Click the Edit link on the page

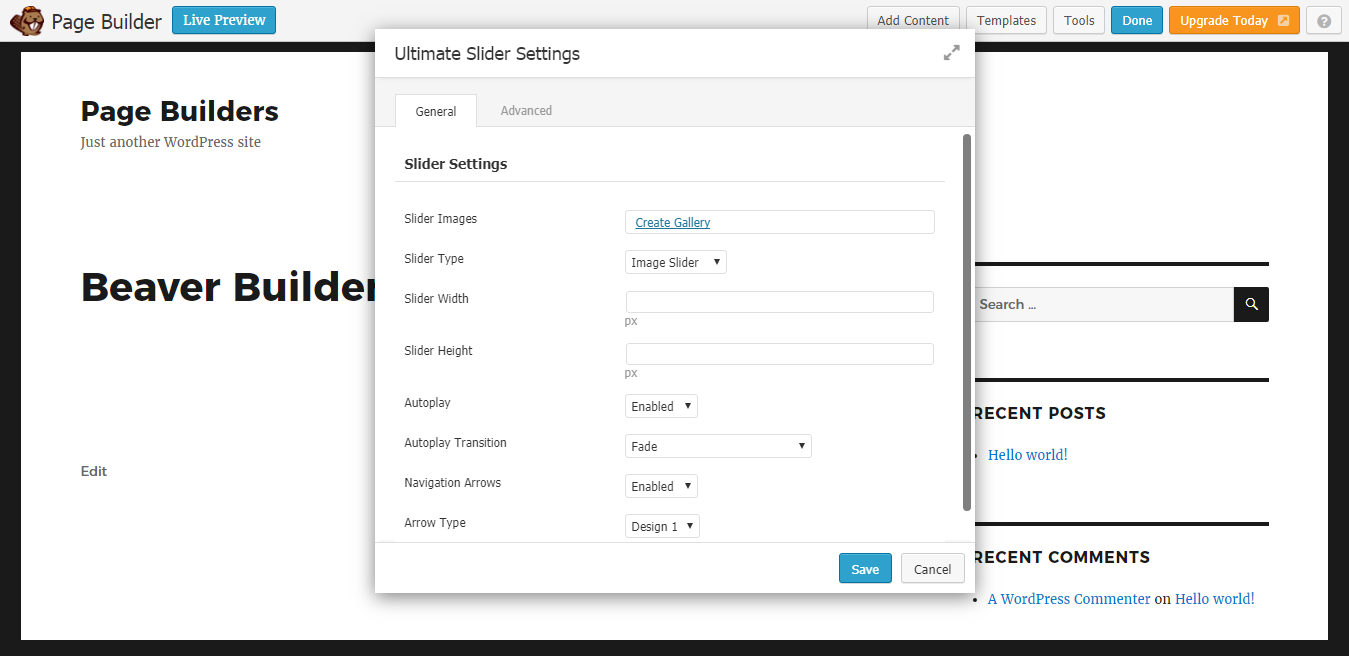coord(94,471)
